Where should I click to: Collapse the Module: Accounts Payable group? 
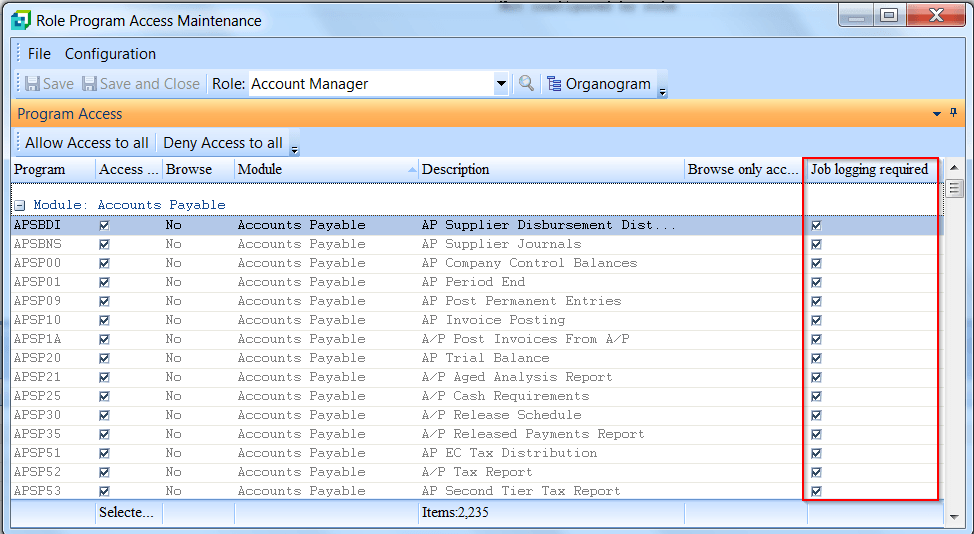[20, 205]
